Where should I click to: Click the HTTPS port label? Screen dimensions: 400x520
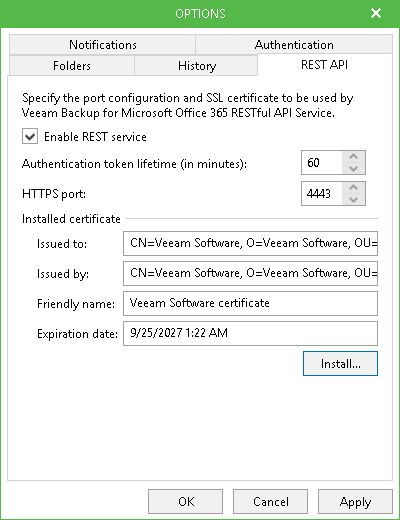(54, 194)
